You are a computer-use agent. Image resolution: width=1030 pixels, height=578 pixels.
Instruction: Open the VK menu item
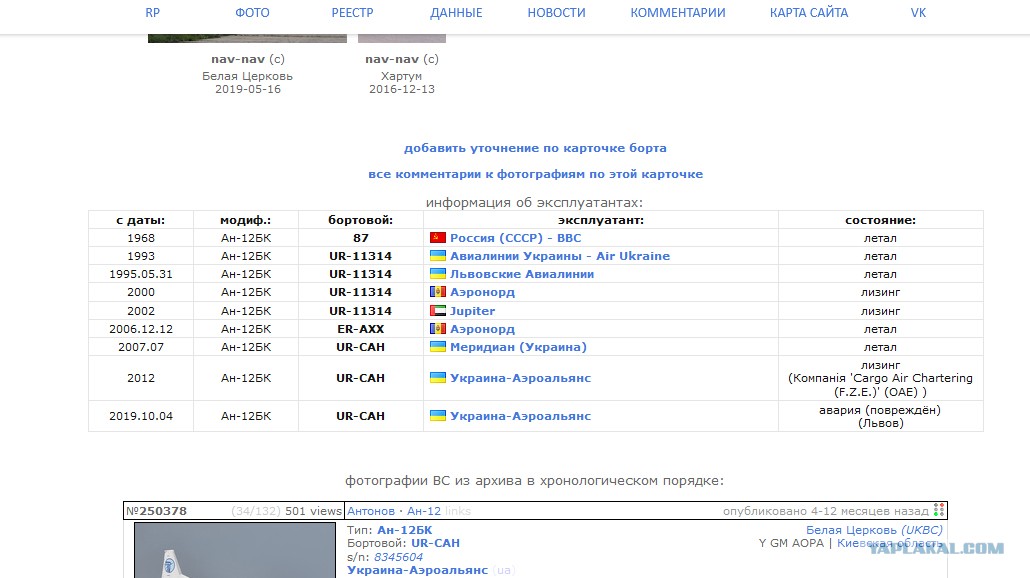click(918, 12)
